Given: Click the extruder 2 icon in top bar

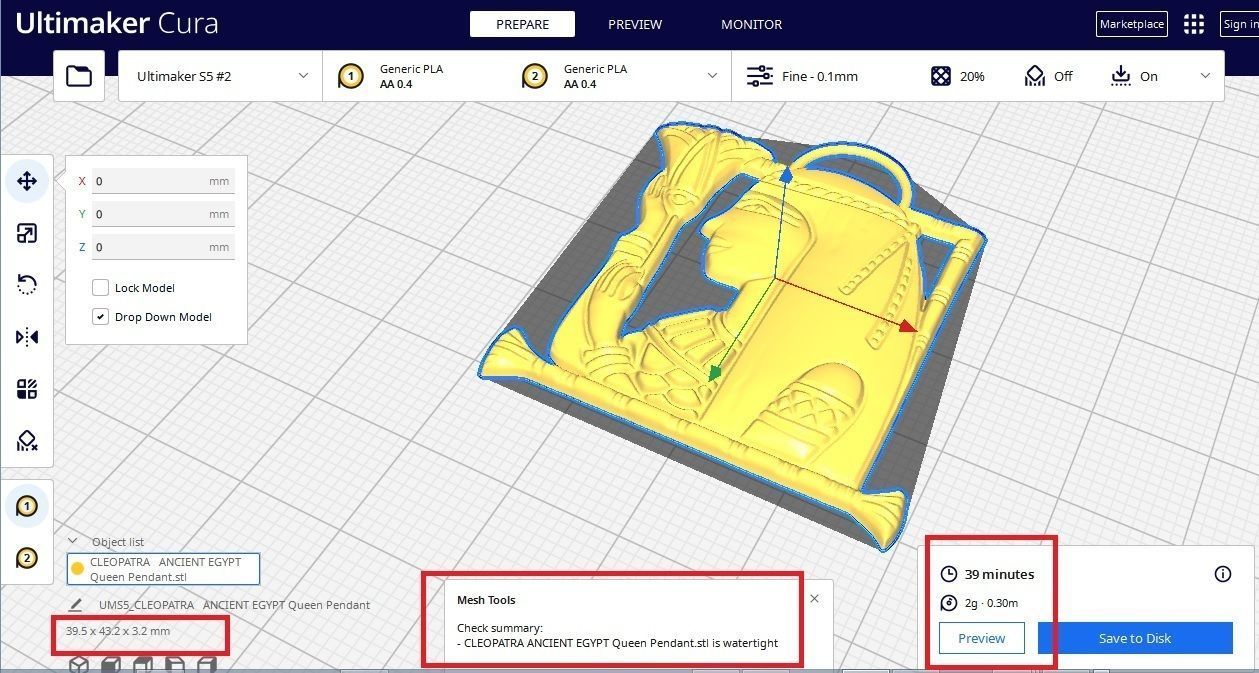Looking at the screenshot, I should (534, 76).
